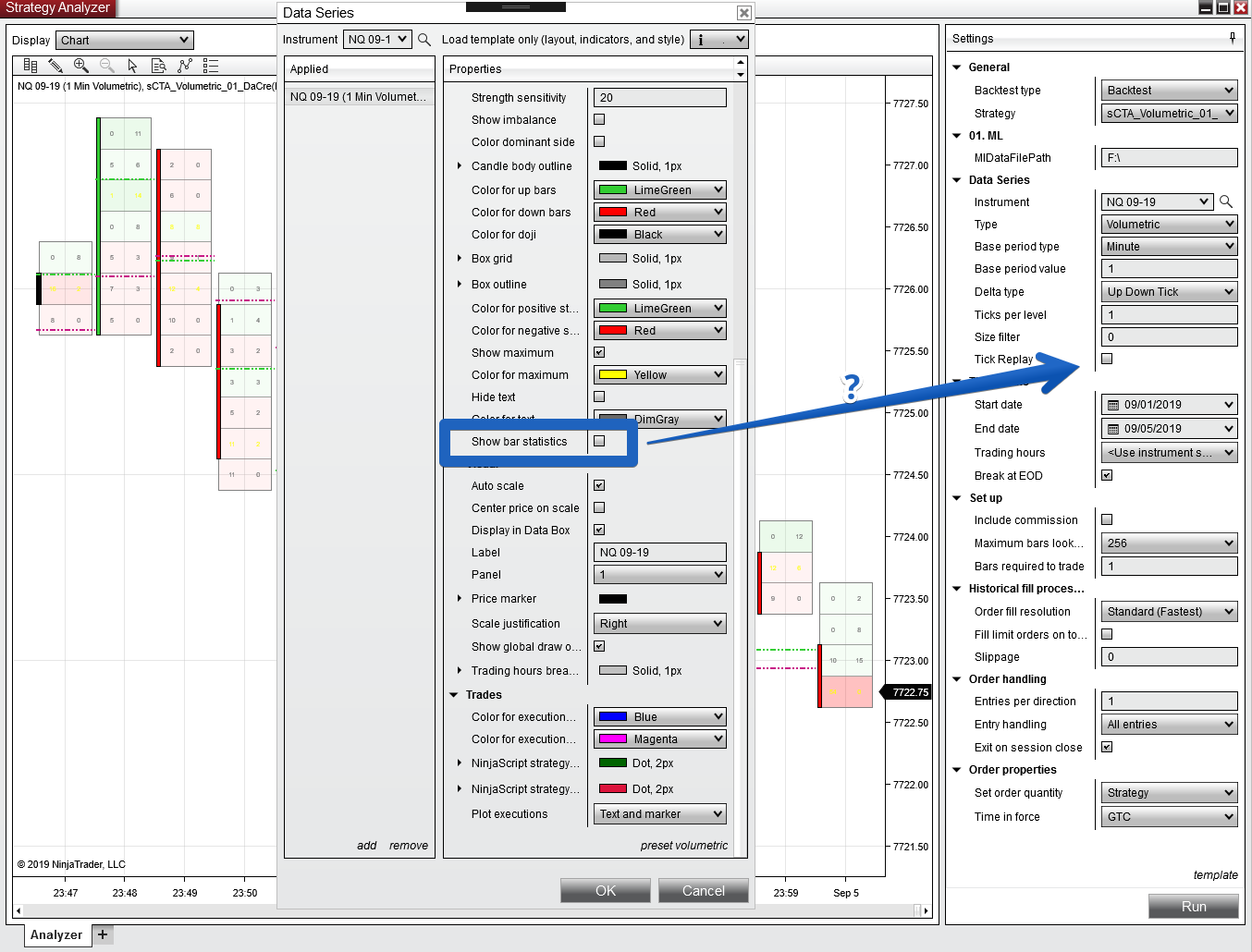1252x952 pixels.
Task: Open the chart data box icon
Action: tap(159, 66)
